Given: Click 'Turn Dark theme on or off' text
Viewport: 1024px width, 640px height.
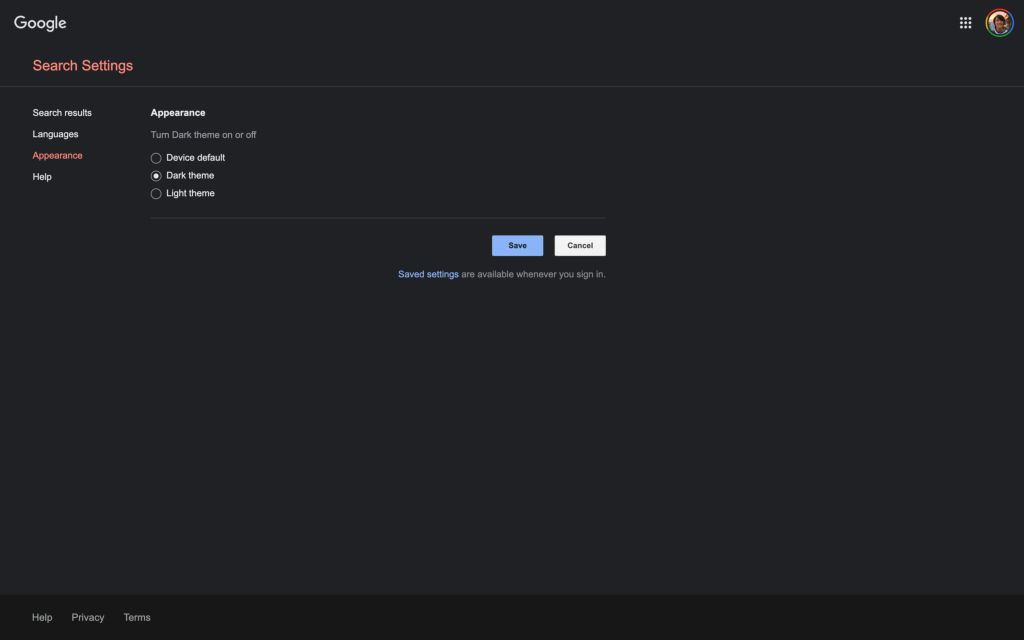Looking at the screenshot, I should [203, 135].
